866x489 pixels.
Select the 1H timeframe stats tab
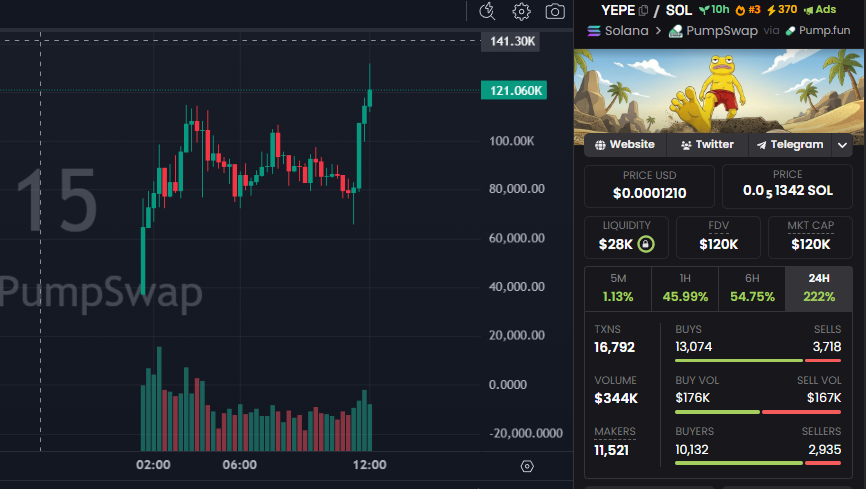pyautogui.click(x=685, y=288)
